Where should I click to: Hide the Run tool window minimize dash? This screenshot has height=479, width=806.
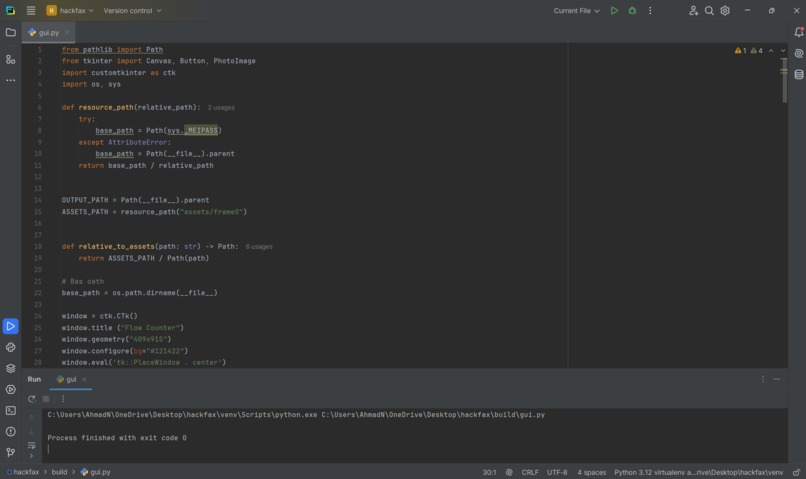(777, 379)
